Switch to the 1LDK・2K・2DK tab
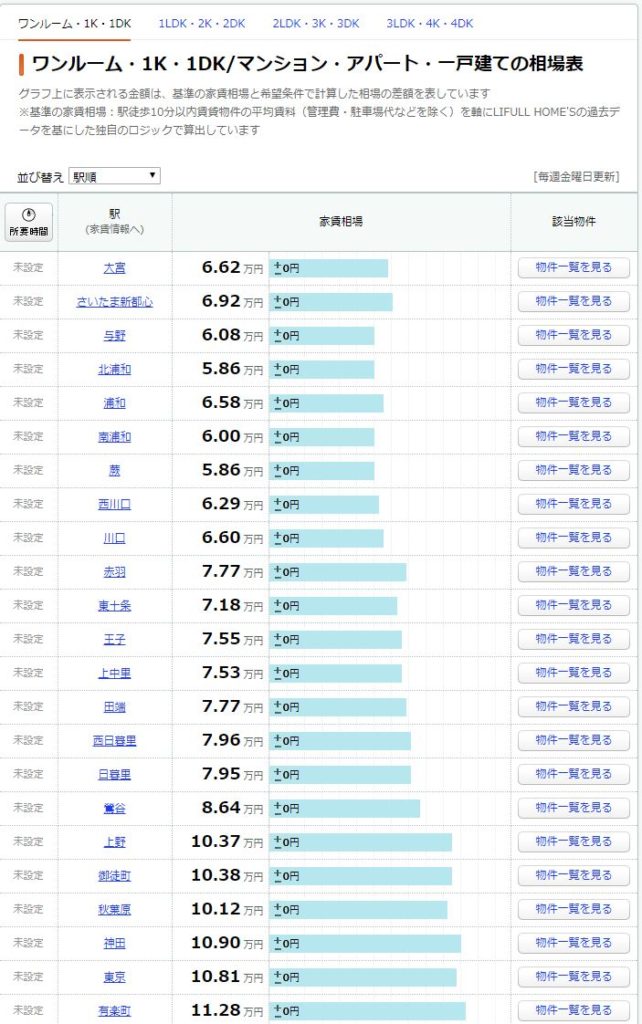 (201, 23)
